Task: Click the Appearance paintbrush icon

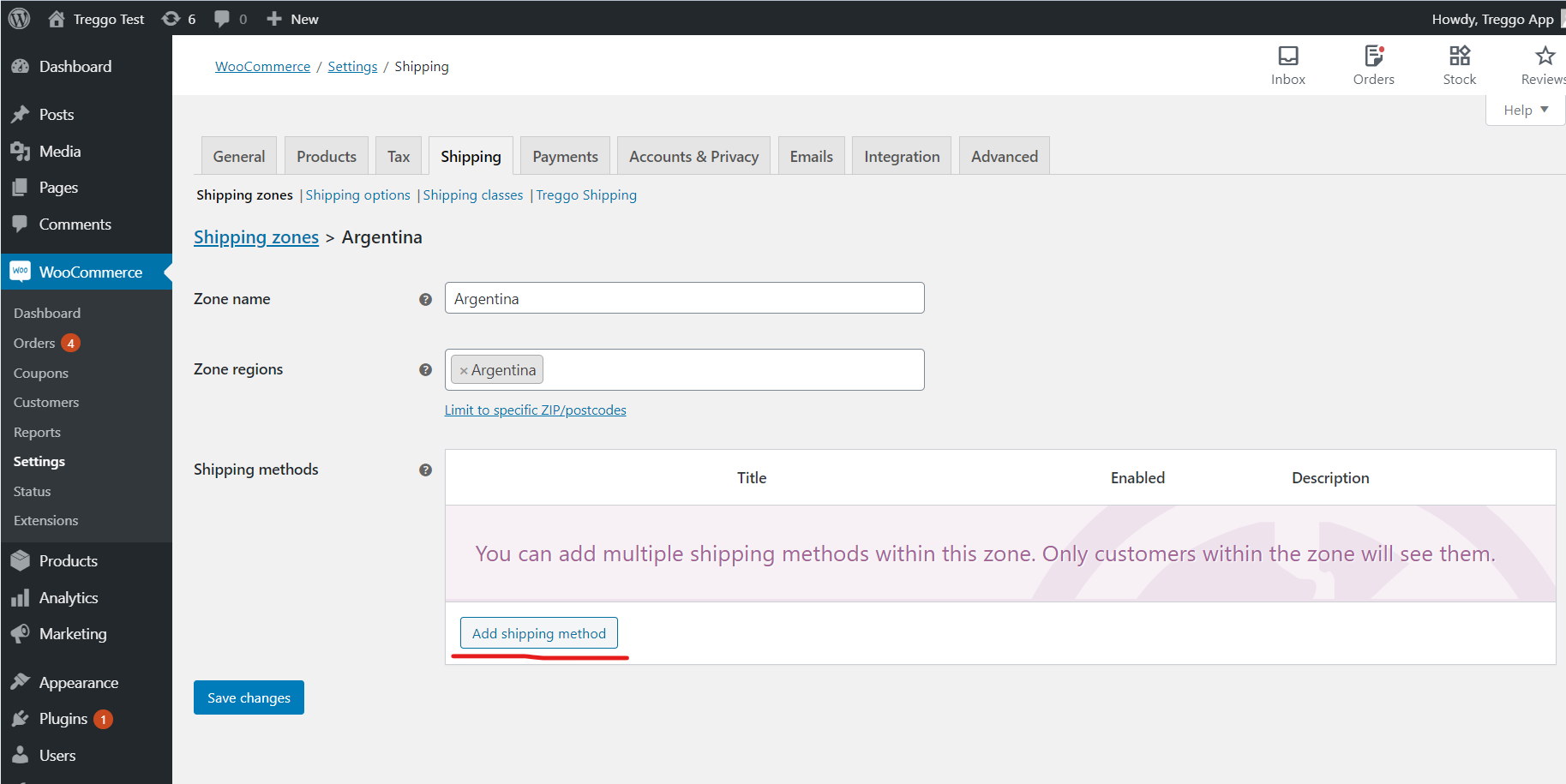Action: pyautogui.click(x=21, y=683)
